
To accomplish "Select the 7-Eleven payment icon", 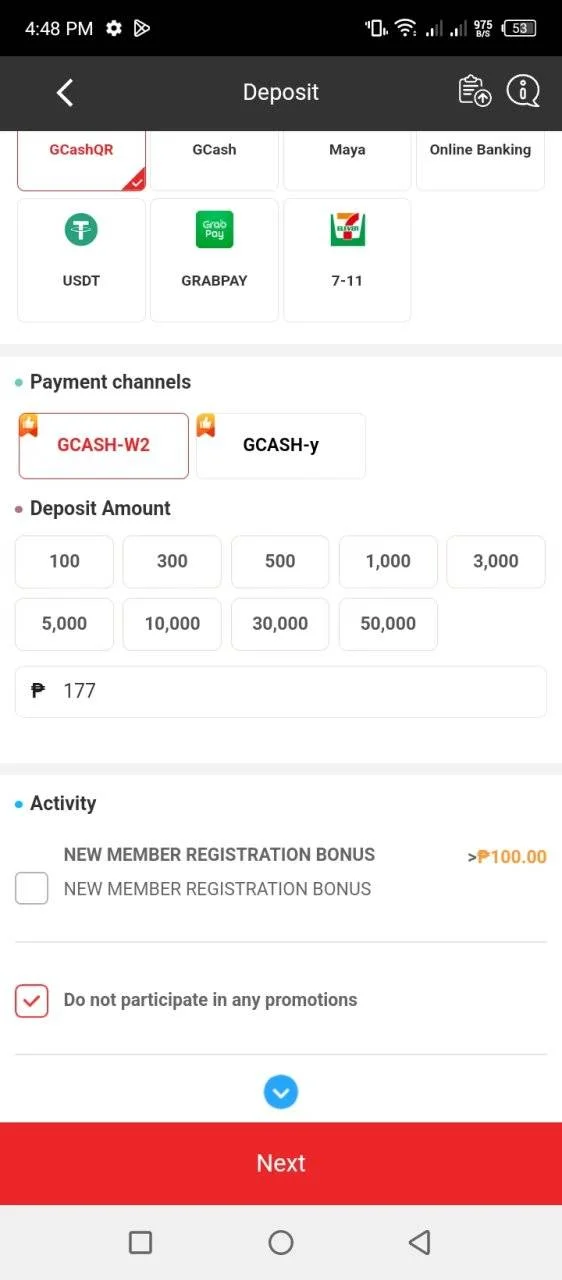I will (x=347, y=231).
